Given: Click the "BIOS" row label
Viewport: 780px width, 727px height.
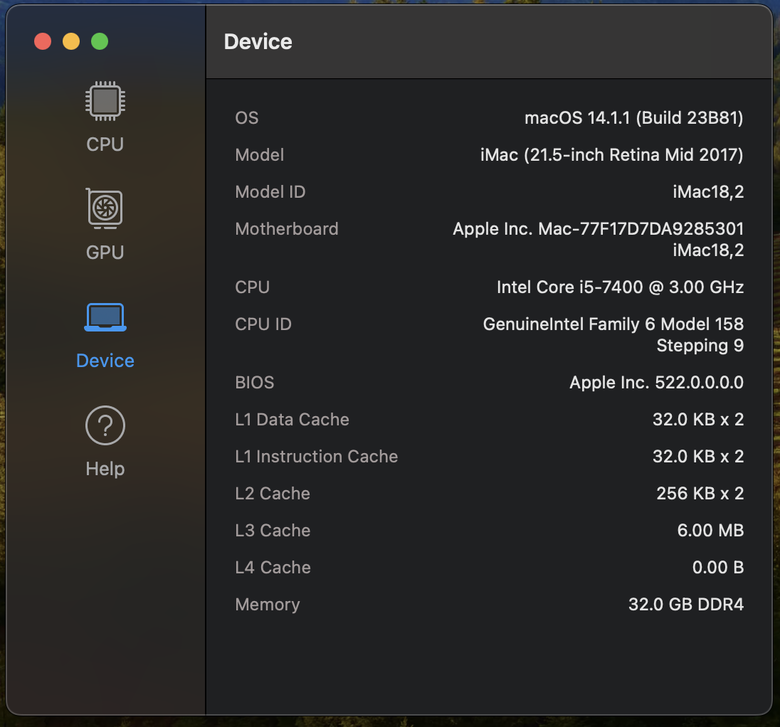Looking at the screenshot, I should click(254, 382).
